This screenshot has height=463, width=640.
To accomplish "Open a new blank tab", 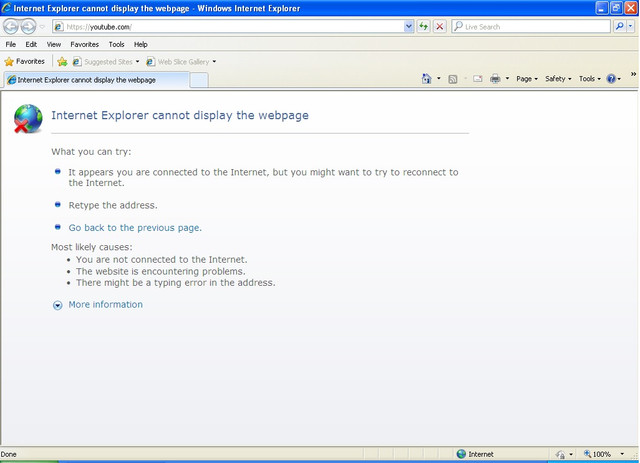I will pos(199,80).
